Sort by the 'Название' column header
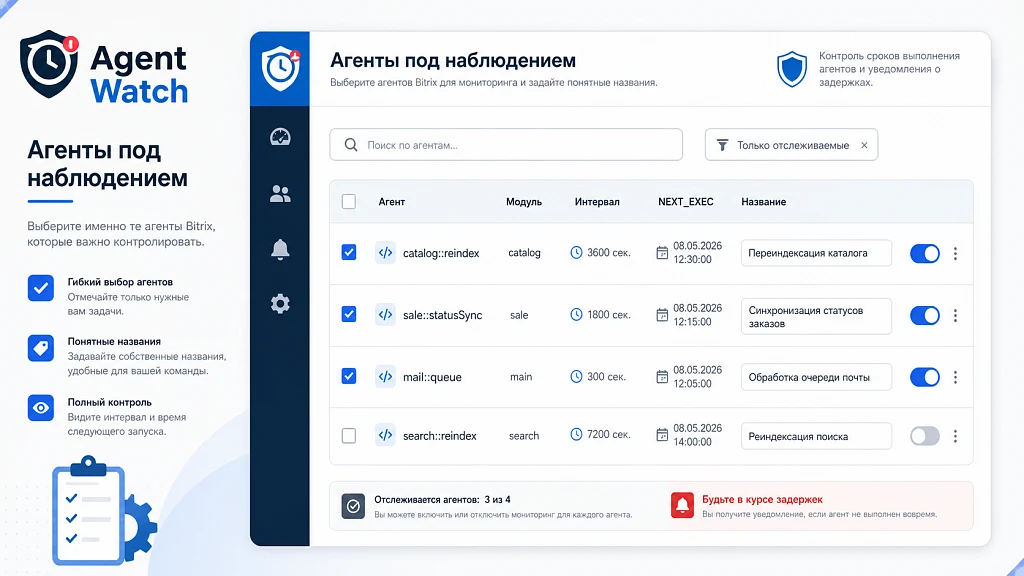Screen dimensions: 1024x576 763,202
